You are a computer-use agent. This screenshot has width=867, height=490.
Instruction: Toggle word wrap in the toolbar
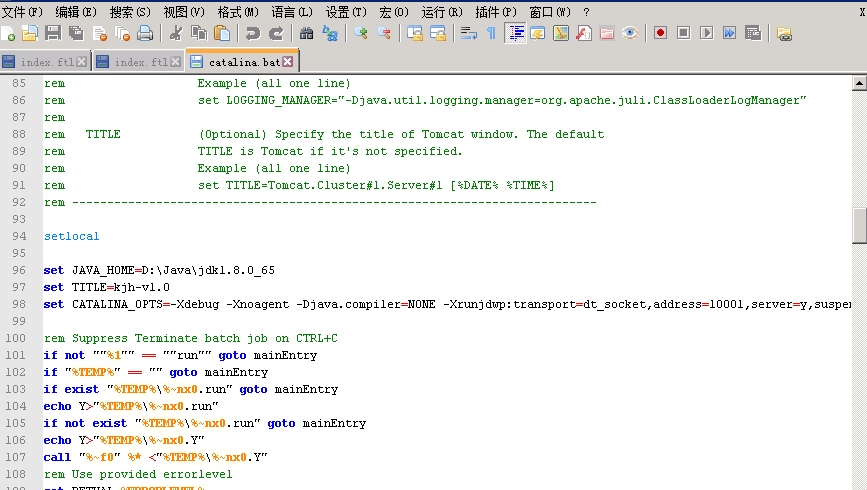468,33
